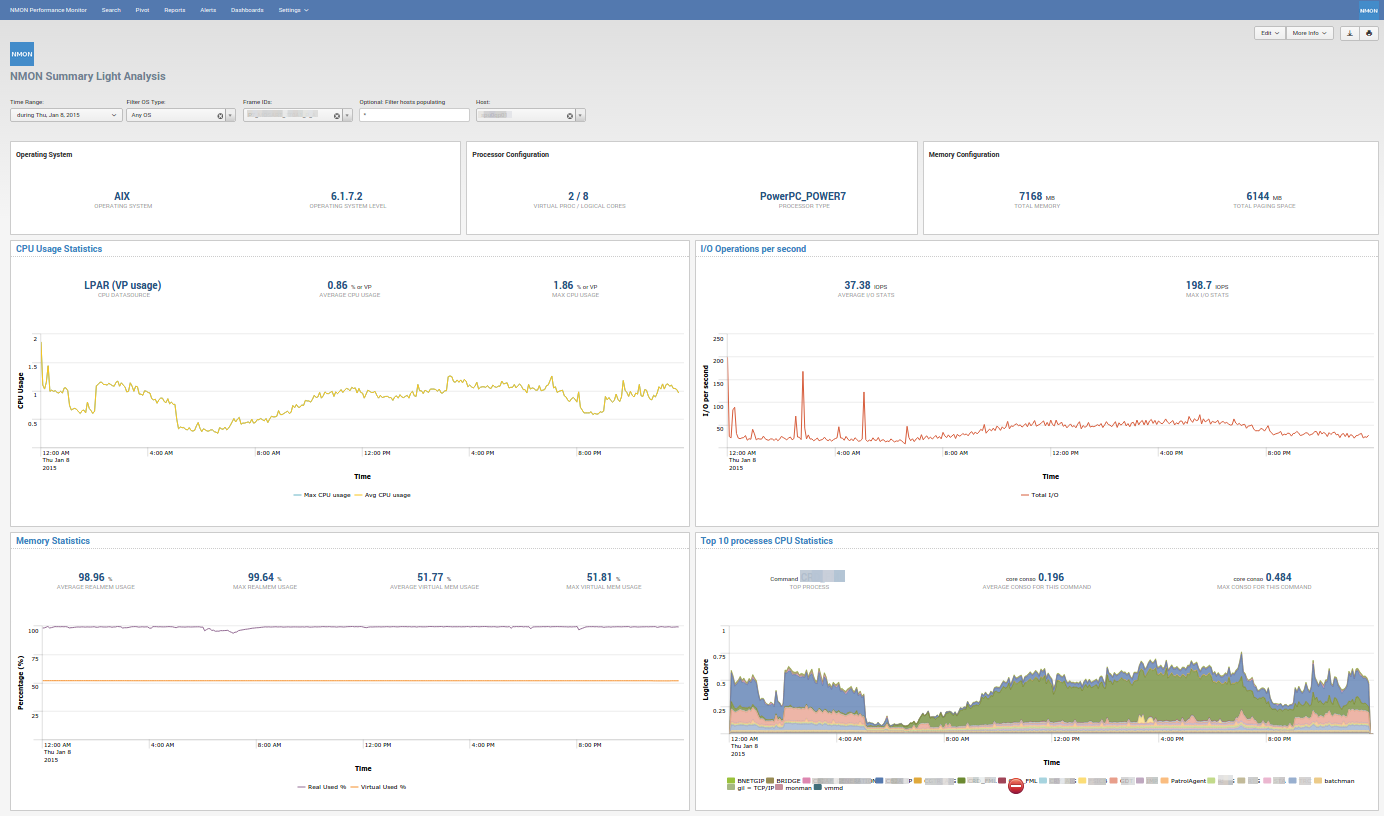Toggle Max CPU usage legend series
Viewport: 1384px width, 816px height.
click(x=322, y=495)
